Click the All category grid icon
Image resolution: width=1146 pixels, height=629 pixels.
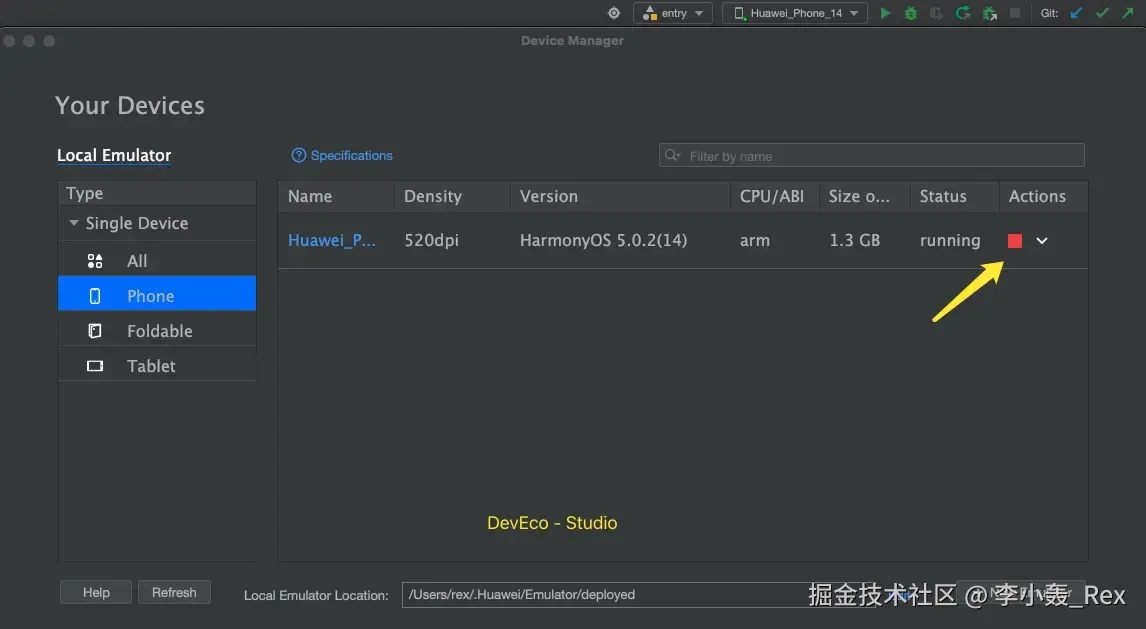[95, 261]
